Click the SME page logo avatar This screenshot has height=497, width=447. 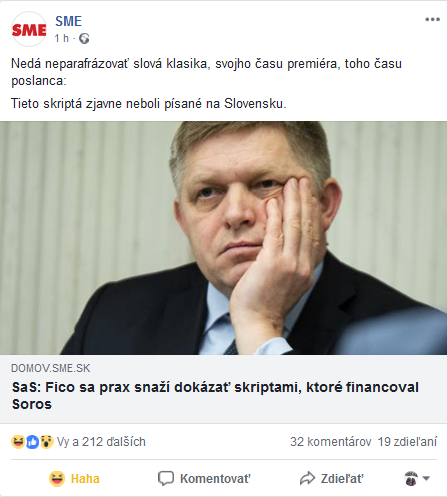[x=29, y=29]
